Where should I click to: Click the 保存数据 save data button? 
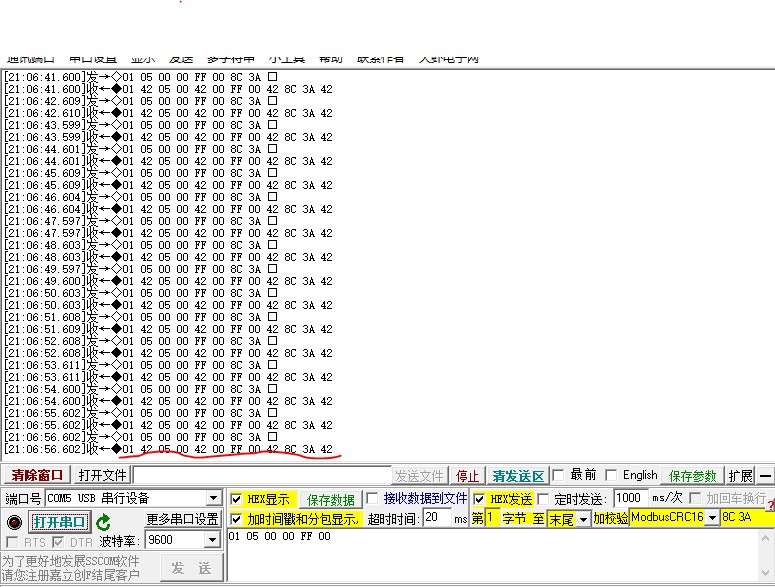[x=330, y=499]
